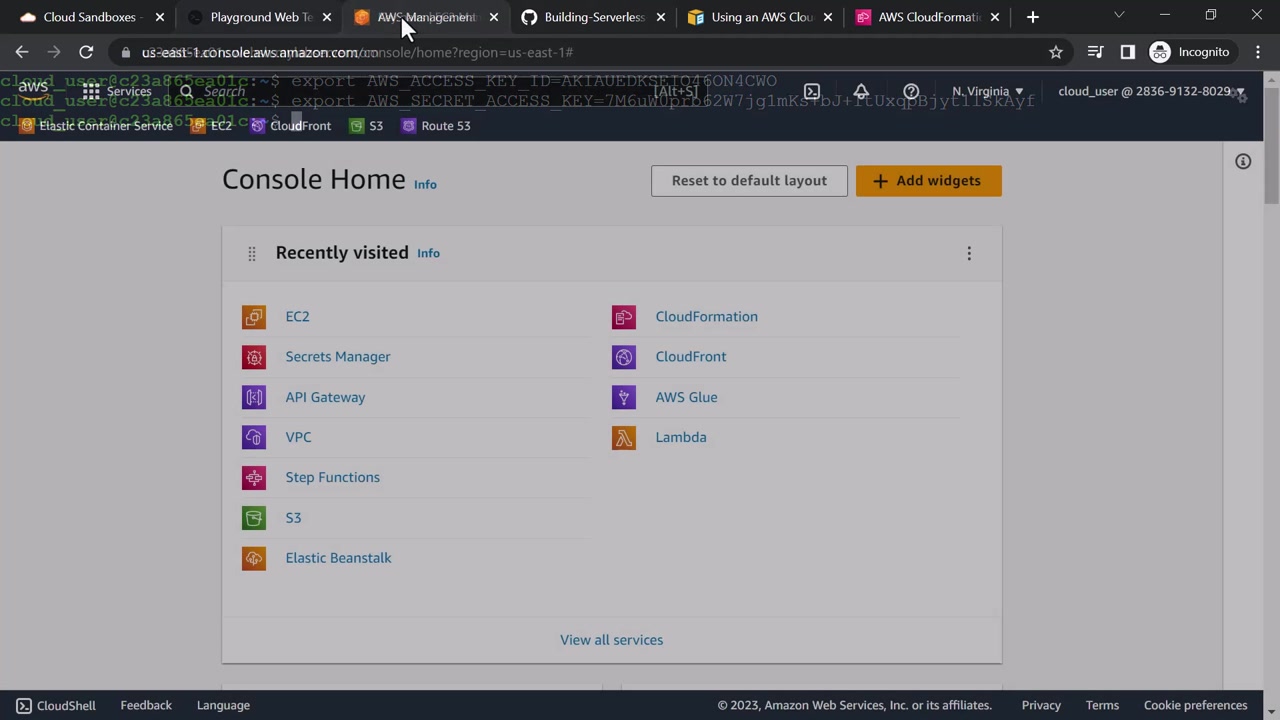Open Recently visited widget options menu
Screen dimensions: 1280x720
[x=969, y=254]
